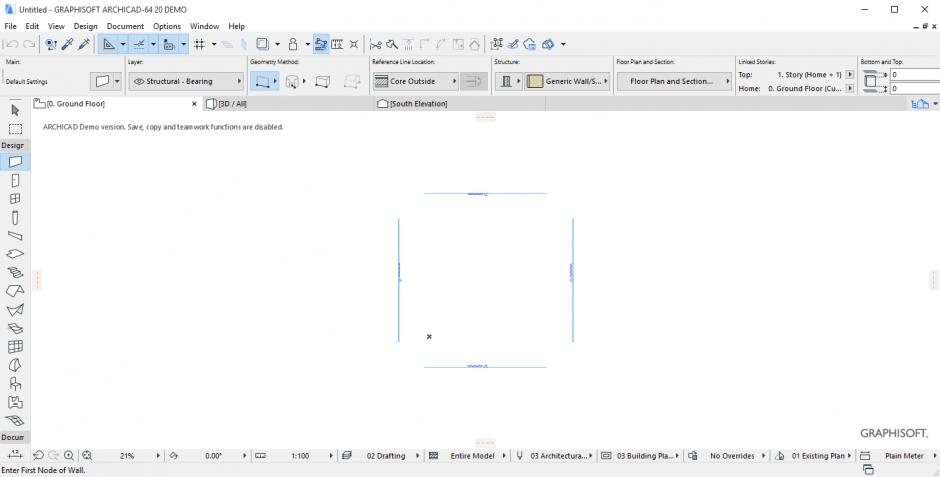
Task: Select the Marquee tool
Action: (x=15, y=129)
